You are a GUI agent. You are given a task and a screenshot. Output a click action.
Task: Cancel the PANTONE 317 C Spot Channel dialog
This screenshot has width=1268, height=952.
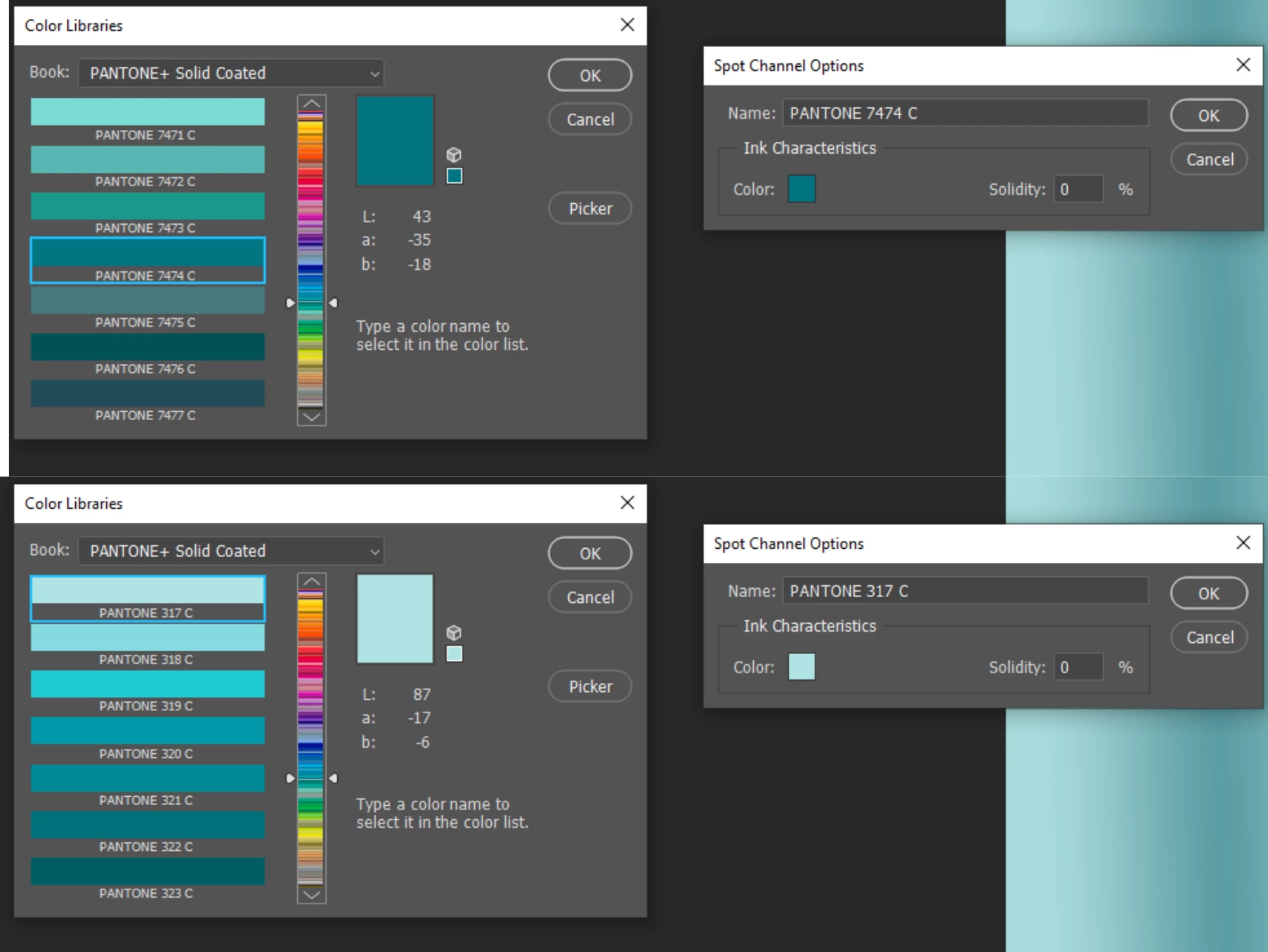click(x=1209, y=637)
